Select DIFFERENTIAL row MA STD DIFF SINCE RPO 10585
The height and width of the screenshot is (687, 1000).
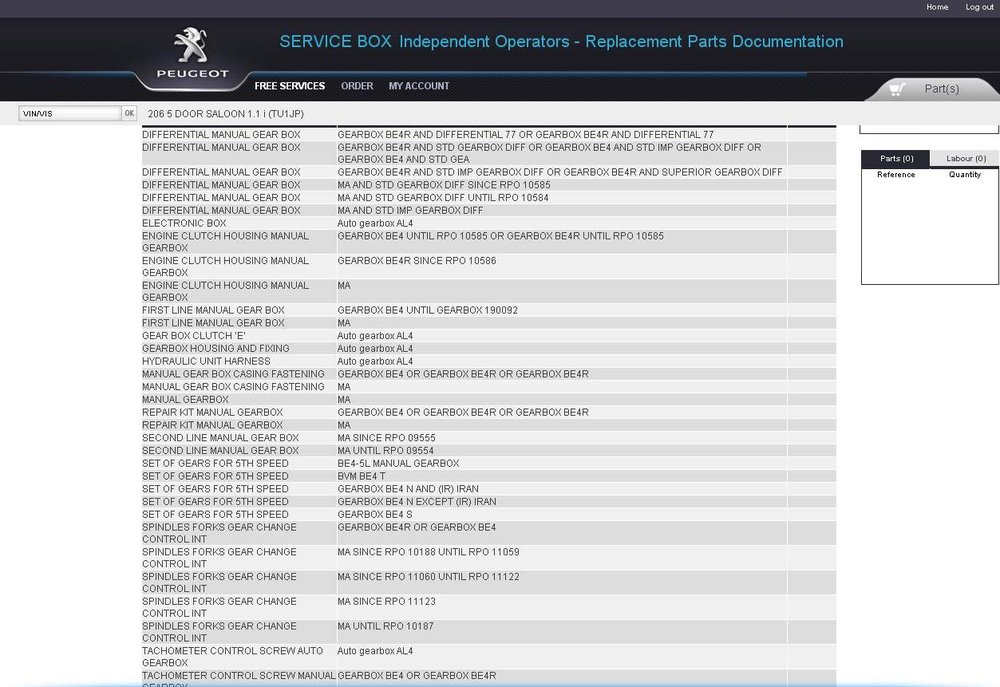tap(489, 185)
